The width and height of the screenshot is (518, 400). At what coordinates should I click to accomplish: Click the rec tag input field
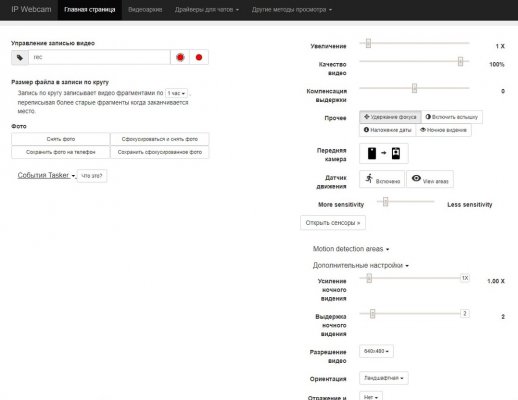pos(99,57)
